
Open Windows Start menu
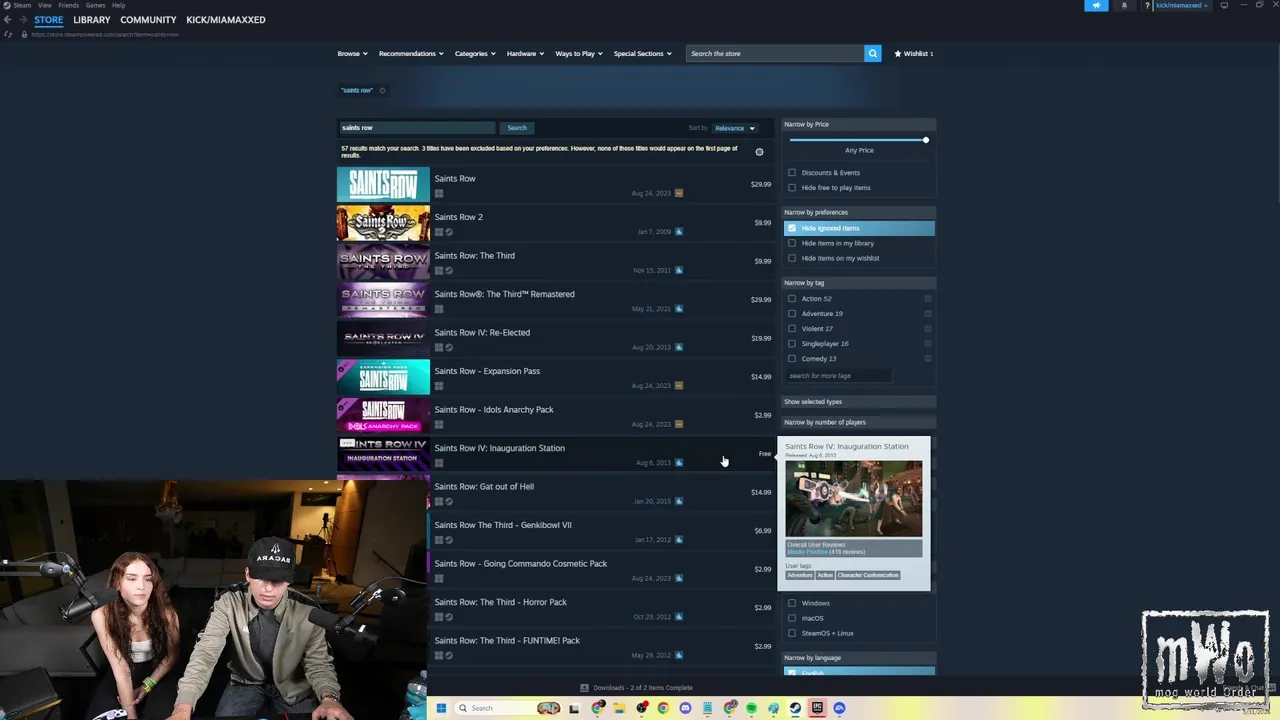click(x=440, y=708)
